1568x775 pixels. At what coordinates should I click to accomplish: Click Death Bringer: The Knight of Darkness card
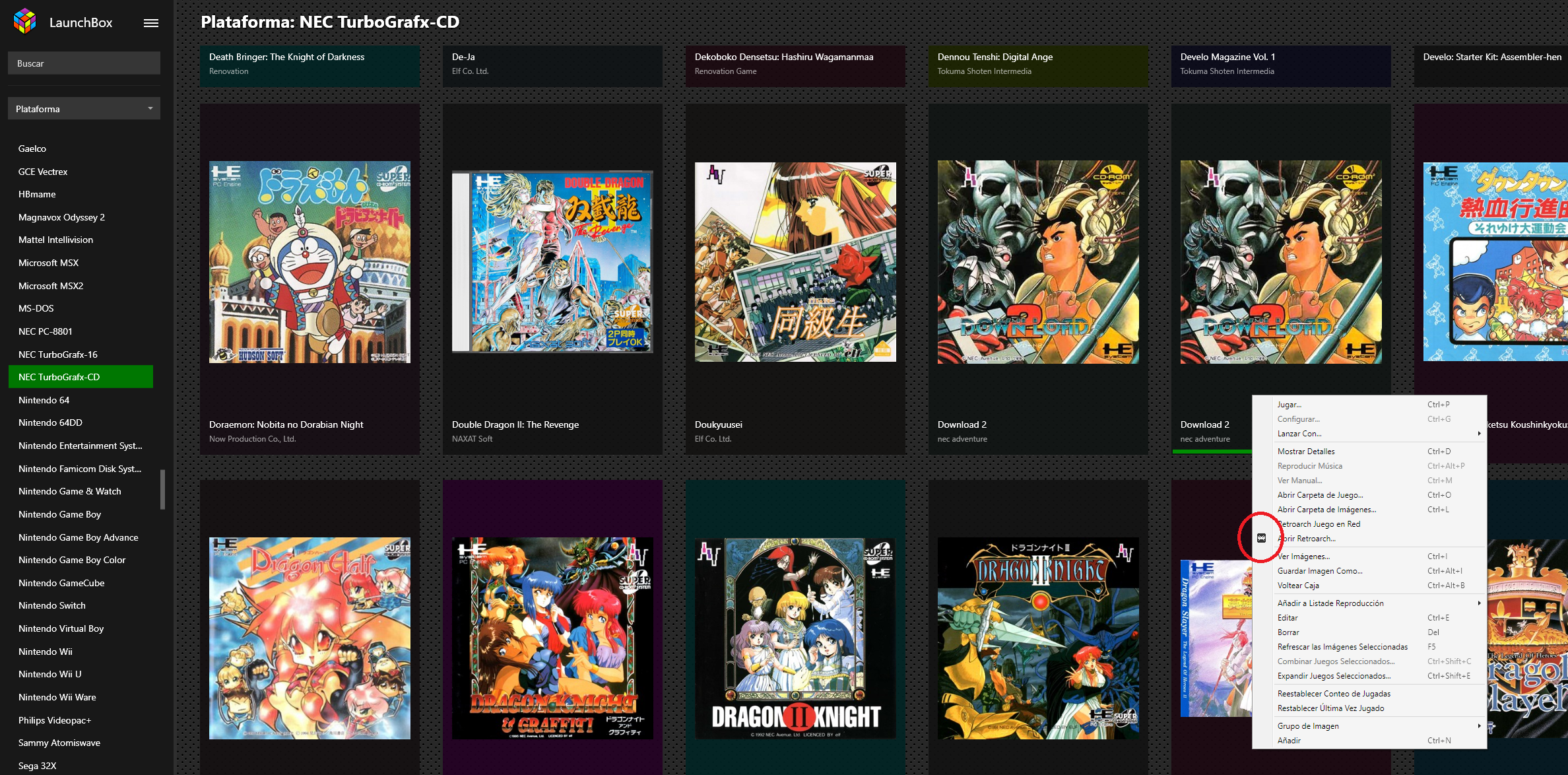click(310, 65)
